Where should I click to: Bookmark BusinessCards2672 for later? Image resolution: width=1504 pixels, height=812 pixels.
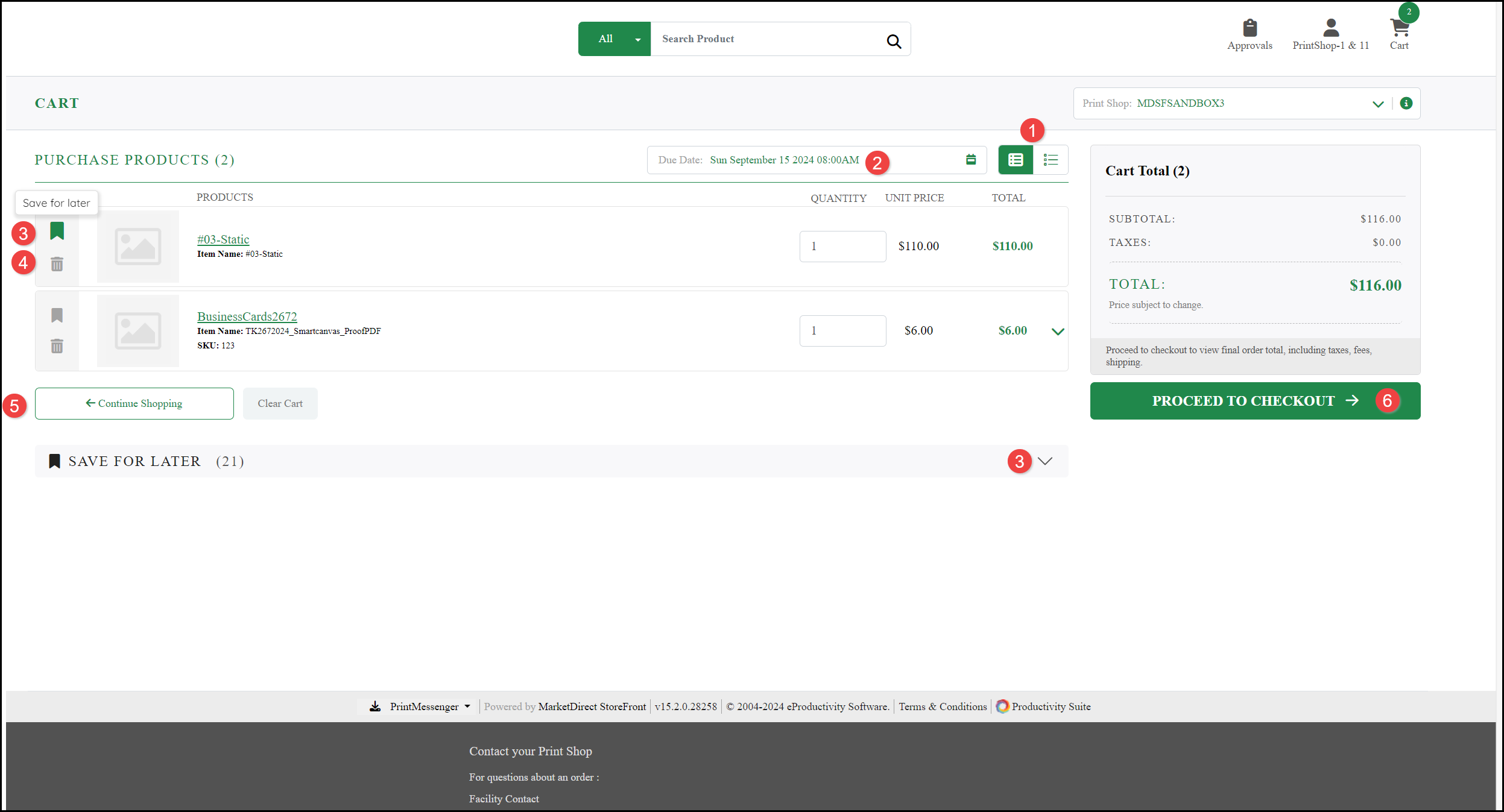pos(57,315)
